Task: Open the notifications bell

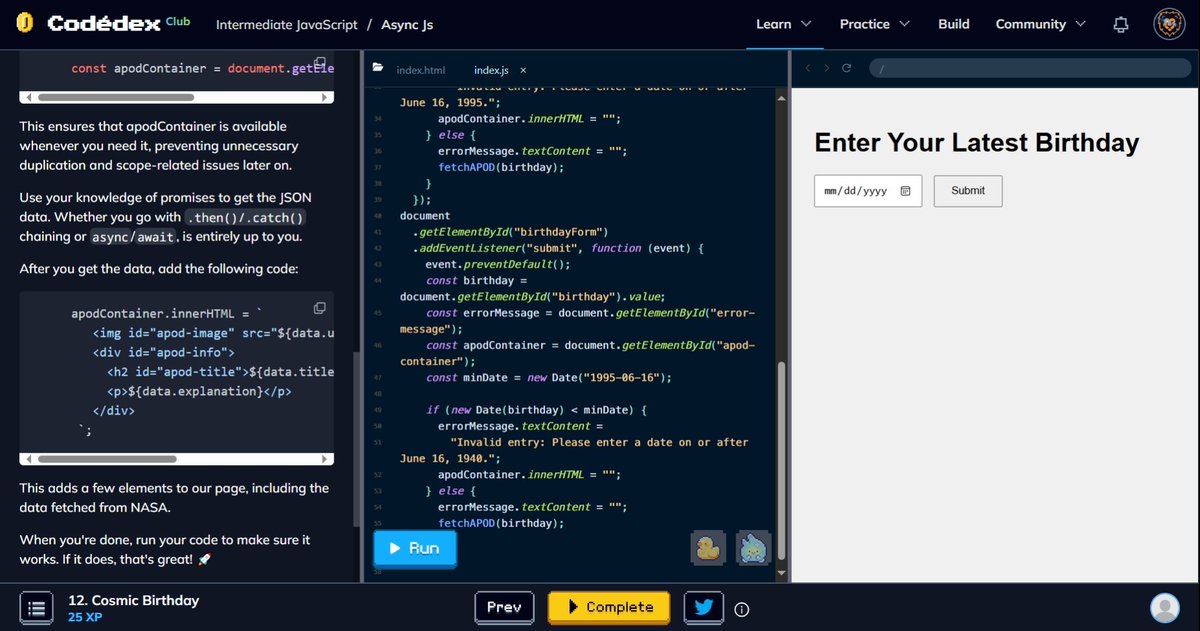Action: [1122, 24]
